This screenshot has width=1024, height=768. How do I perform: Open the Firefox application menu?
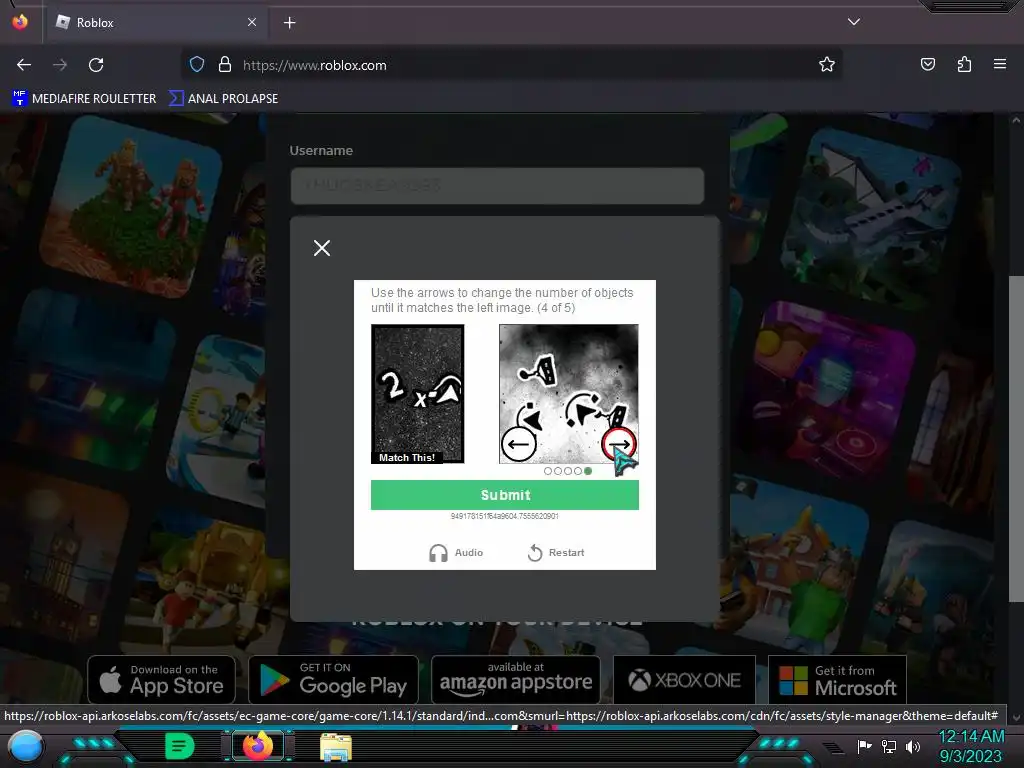1000,64
